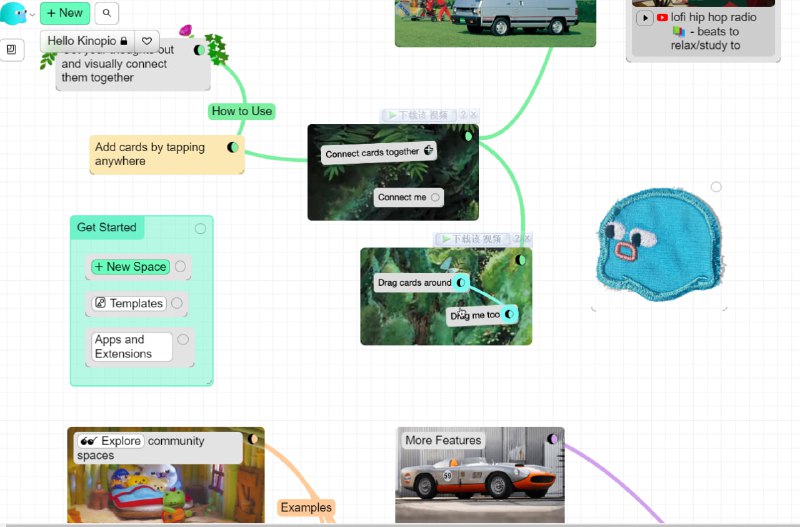Image resolution: width=800 pixels, height=527 pixels.
Task: Open the Kinopio logo menu
Action: [x=13, y=13]
